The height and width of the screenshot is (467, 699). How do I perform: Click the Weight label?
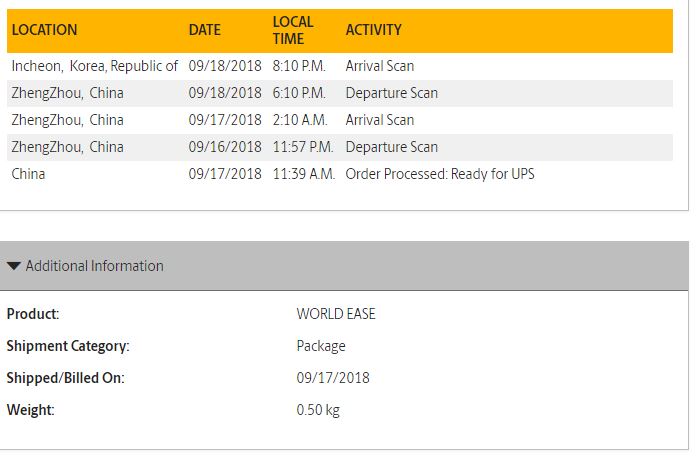30,410
